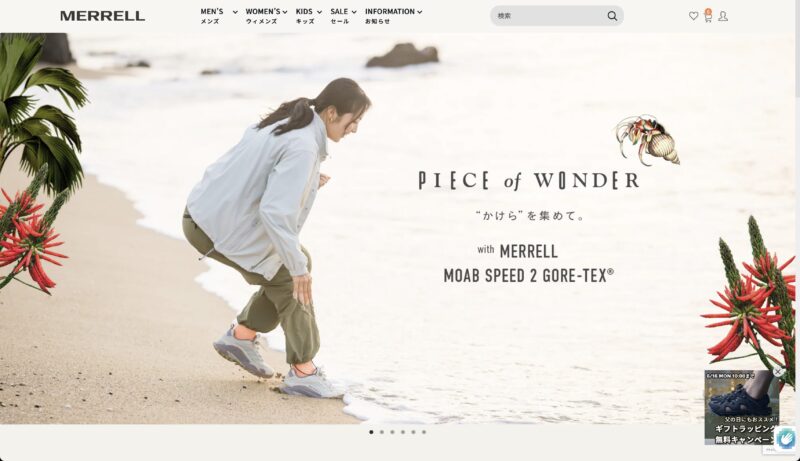Switch to the second carousel slide dot
The width and height of the screenshot is (800, 461).
click(x=382, y=432)
